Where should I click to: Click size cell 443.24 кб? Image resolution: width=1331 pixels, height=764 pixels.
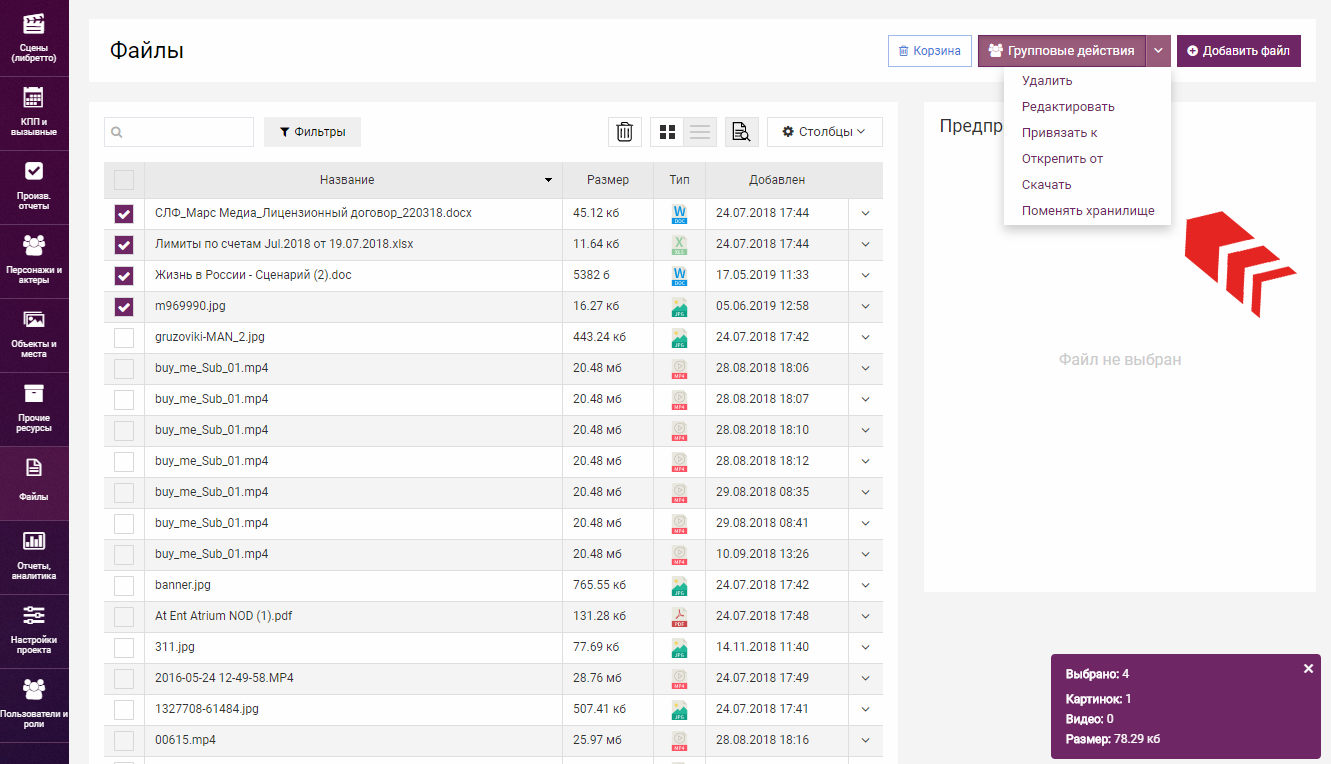pyautogui.click(x=600, y=337)
